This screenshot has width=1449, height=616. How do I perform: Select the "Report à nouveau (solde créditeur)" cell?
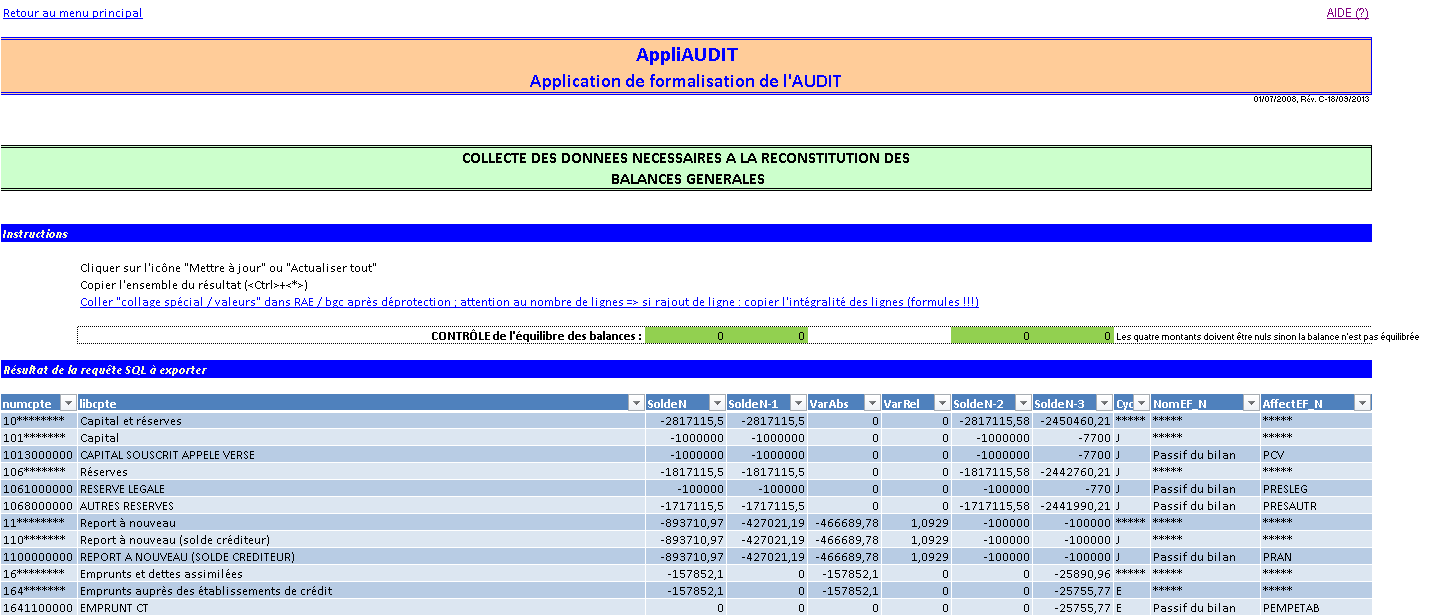click(361, 540)
